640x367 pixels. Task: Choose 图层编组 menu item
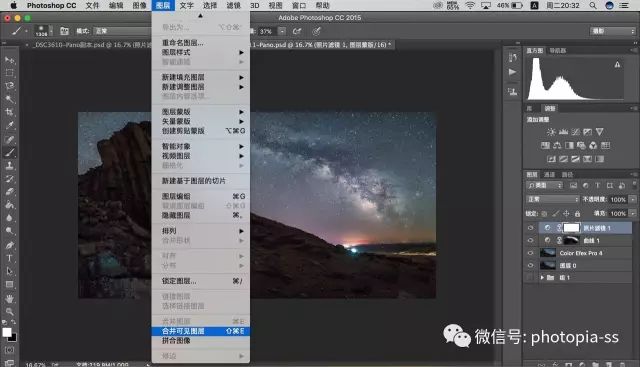pos(200,196)
